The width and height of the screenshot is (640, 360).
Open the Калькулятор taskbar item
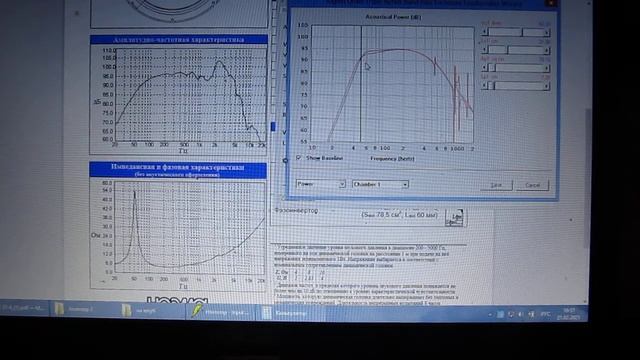pos(290,313)
